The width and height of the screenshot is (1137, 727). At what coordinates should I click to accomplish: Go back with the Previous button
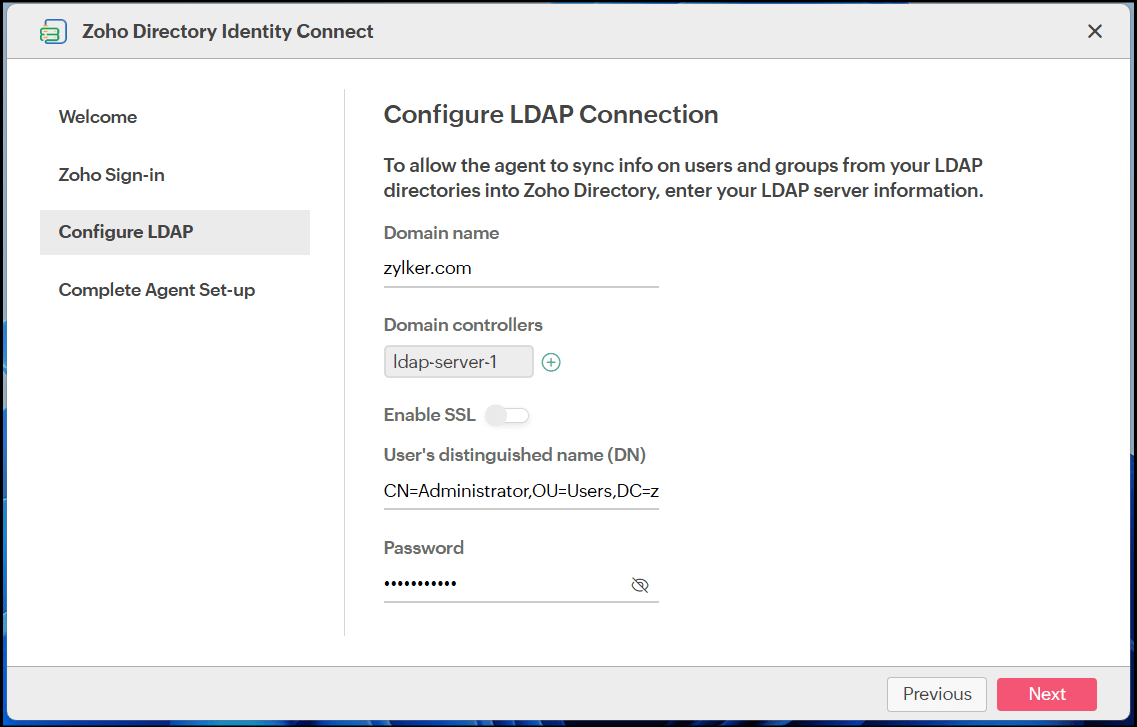click(x=936, y=694)
